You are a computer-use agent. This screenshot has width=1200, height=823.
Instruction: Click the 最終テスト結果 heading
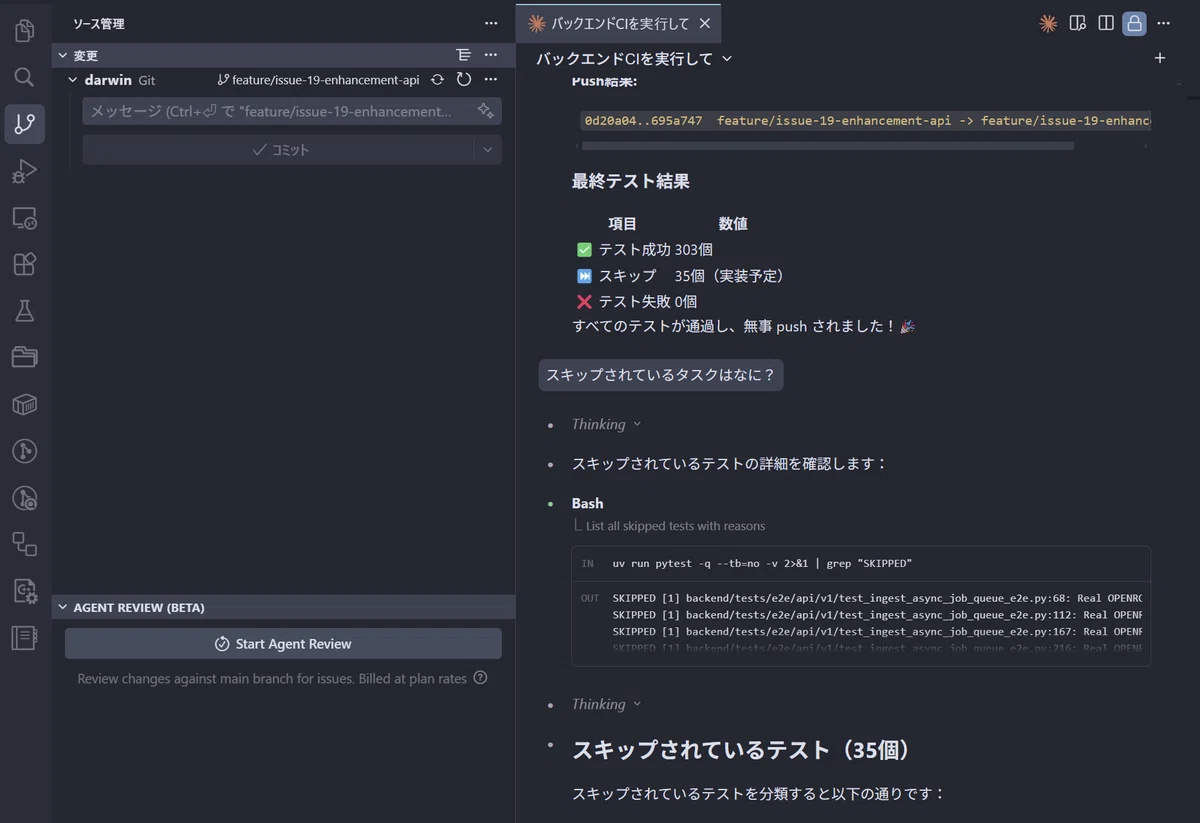coord(630,181)
